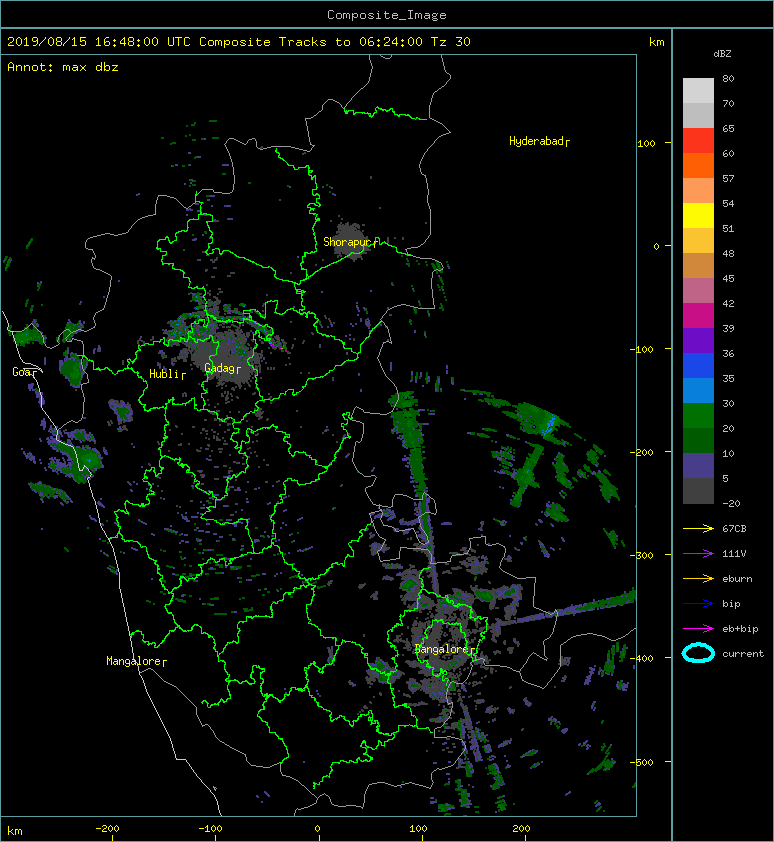The height and width of the screenshot is (842, 774).
Task: Pick the green swatch between 30 and 20
Action: point(698,415)
